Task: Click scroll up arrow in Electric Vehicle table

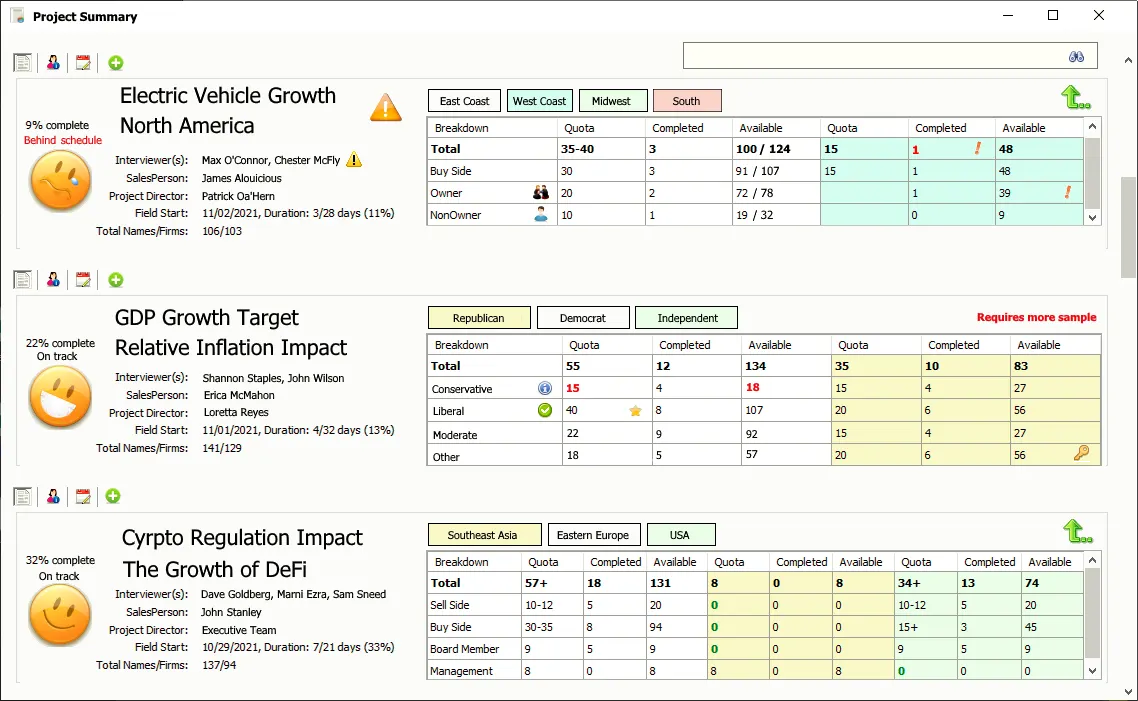Action: (1092, 127)
